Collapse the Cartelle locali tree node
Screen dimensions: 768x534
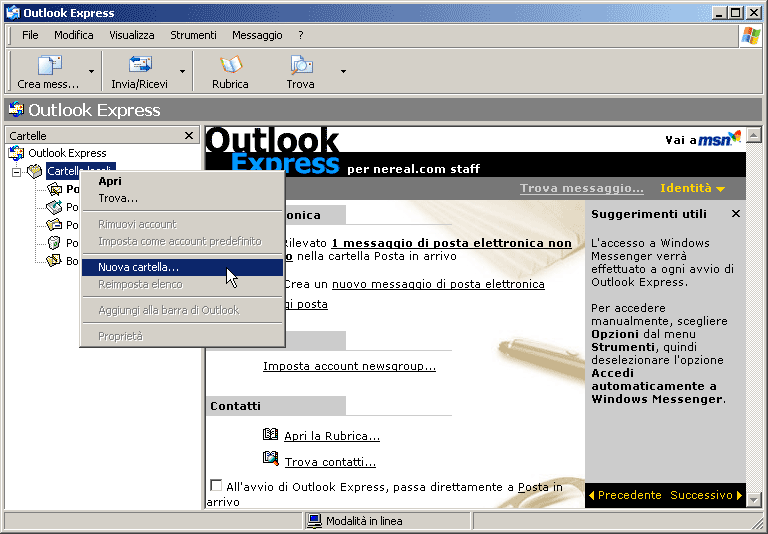[x=17, y=172]
